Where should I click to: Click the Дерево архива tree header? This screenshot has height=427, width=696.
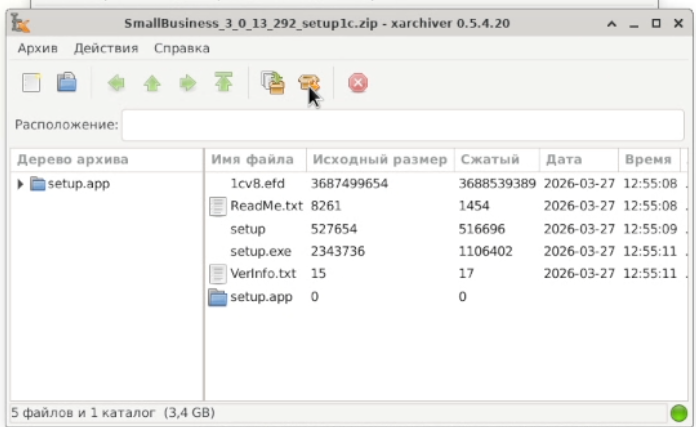pyautogui.click(x=107, y=160)
